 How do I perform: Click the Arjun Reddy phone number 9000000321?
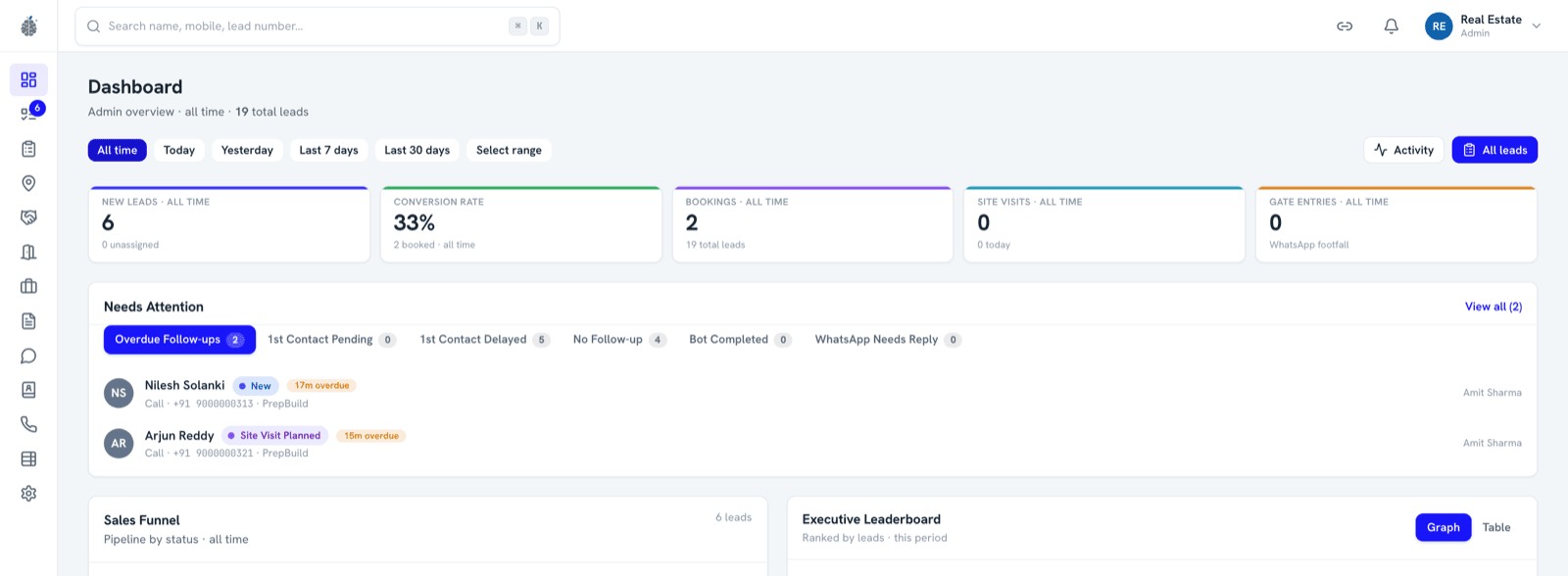click(x=213, y=454)
